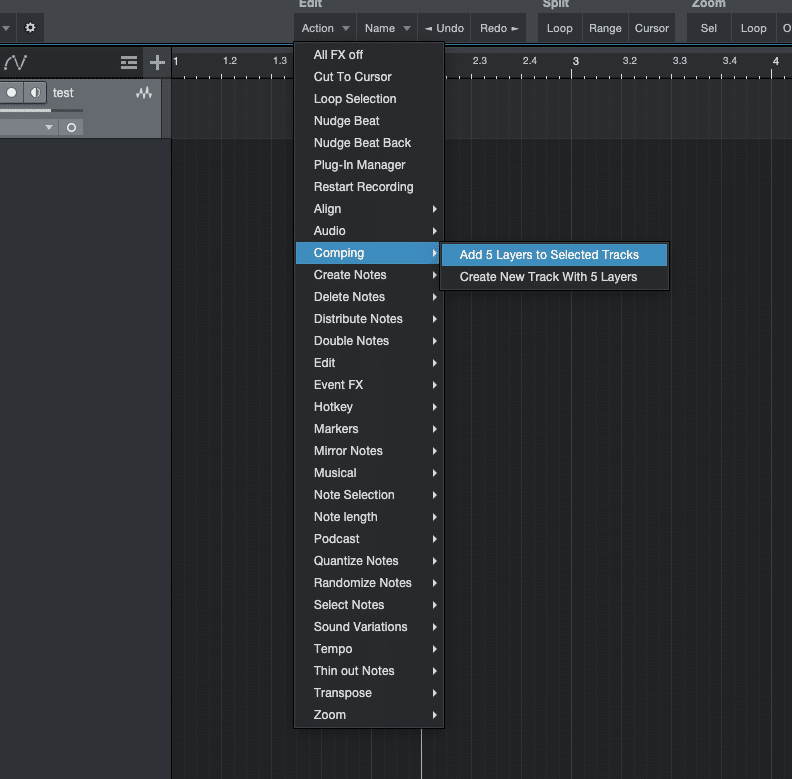Select Nudge Beat menu entry
This screenshot has width=792, height=779.
tap(369, 121)
